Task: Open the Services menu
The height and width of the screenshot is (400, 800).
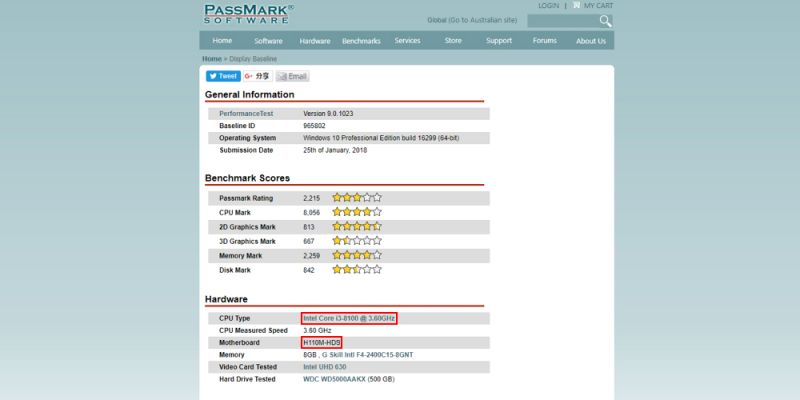Action: [407, 40]
